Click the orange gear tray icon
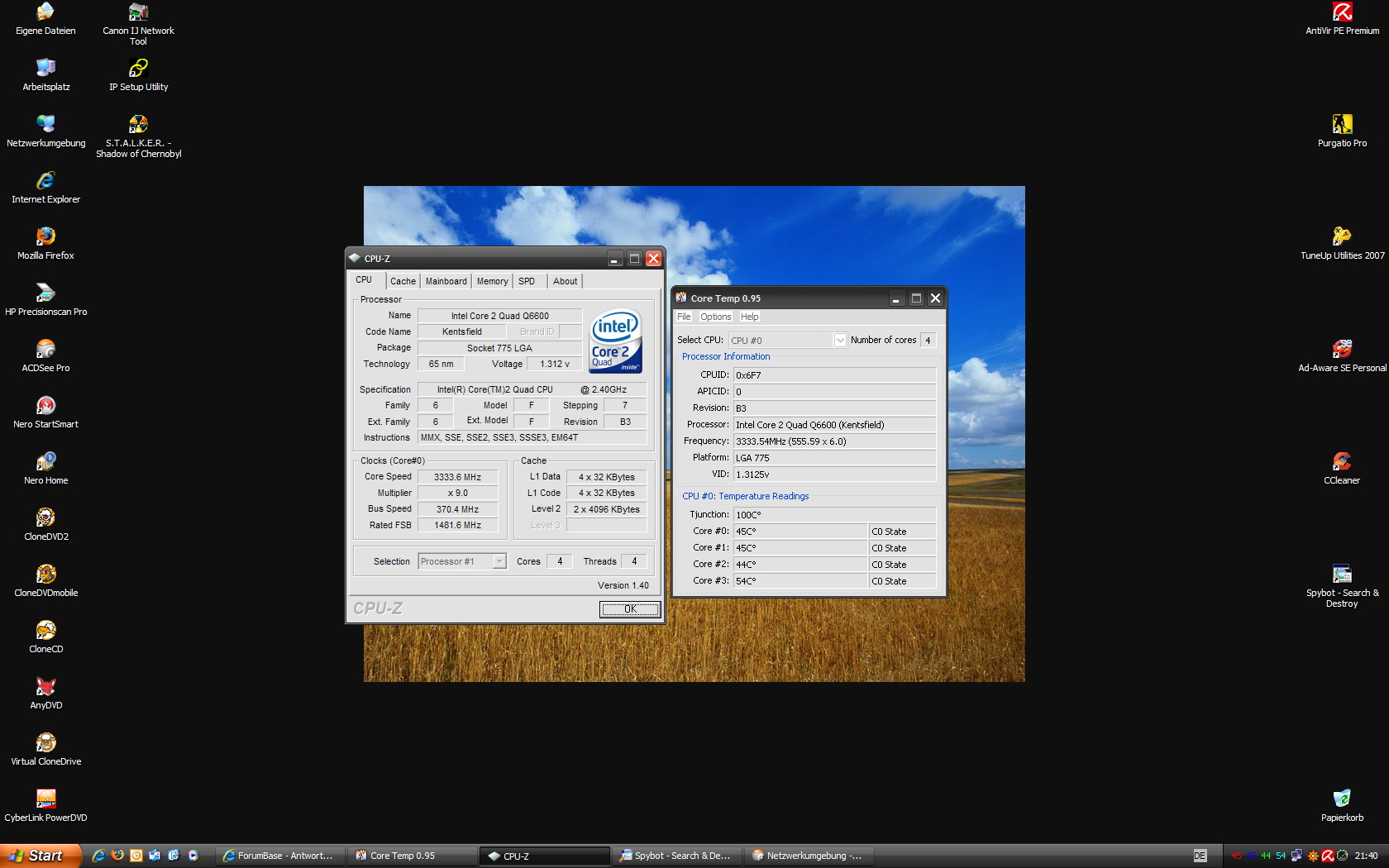1389x868 pixels. tap(1312, 856)
